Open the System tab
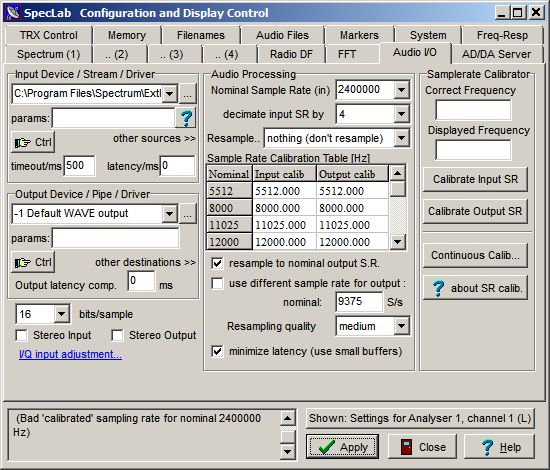The height and width of the screenshot is (470, 550). 428,35
